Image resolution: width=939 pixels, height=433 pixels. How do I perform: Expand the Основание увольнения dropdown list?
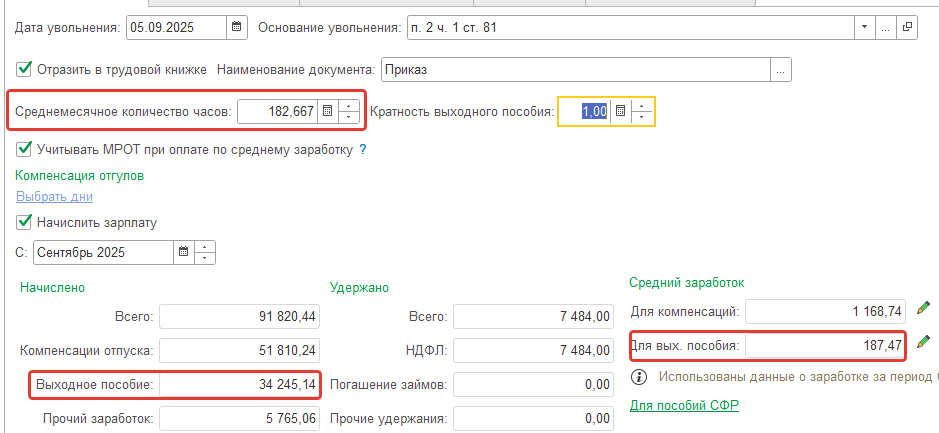click(862, 28)
